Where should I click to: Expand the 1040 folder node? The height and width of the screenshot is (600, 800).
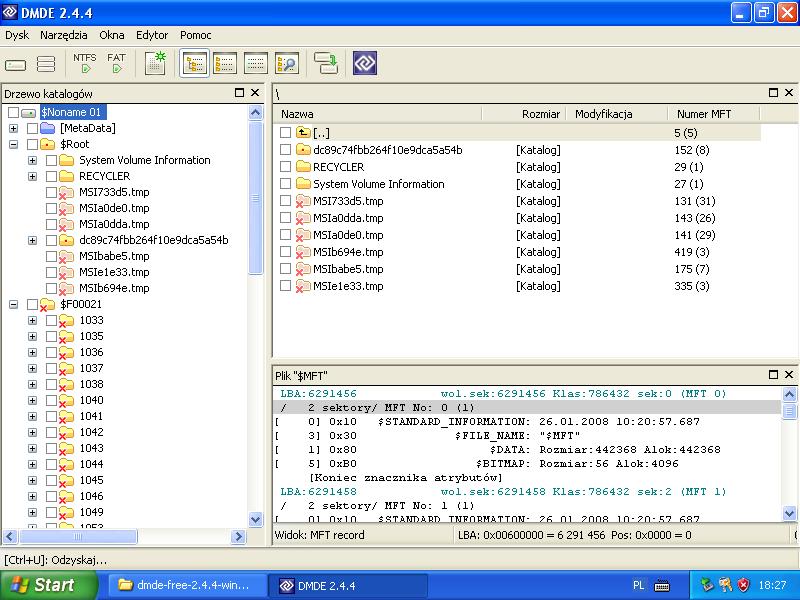[x=33, y=401]
